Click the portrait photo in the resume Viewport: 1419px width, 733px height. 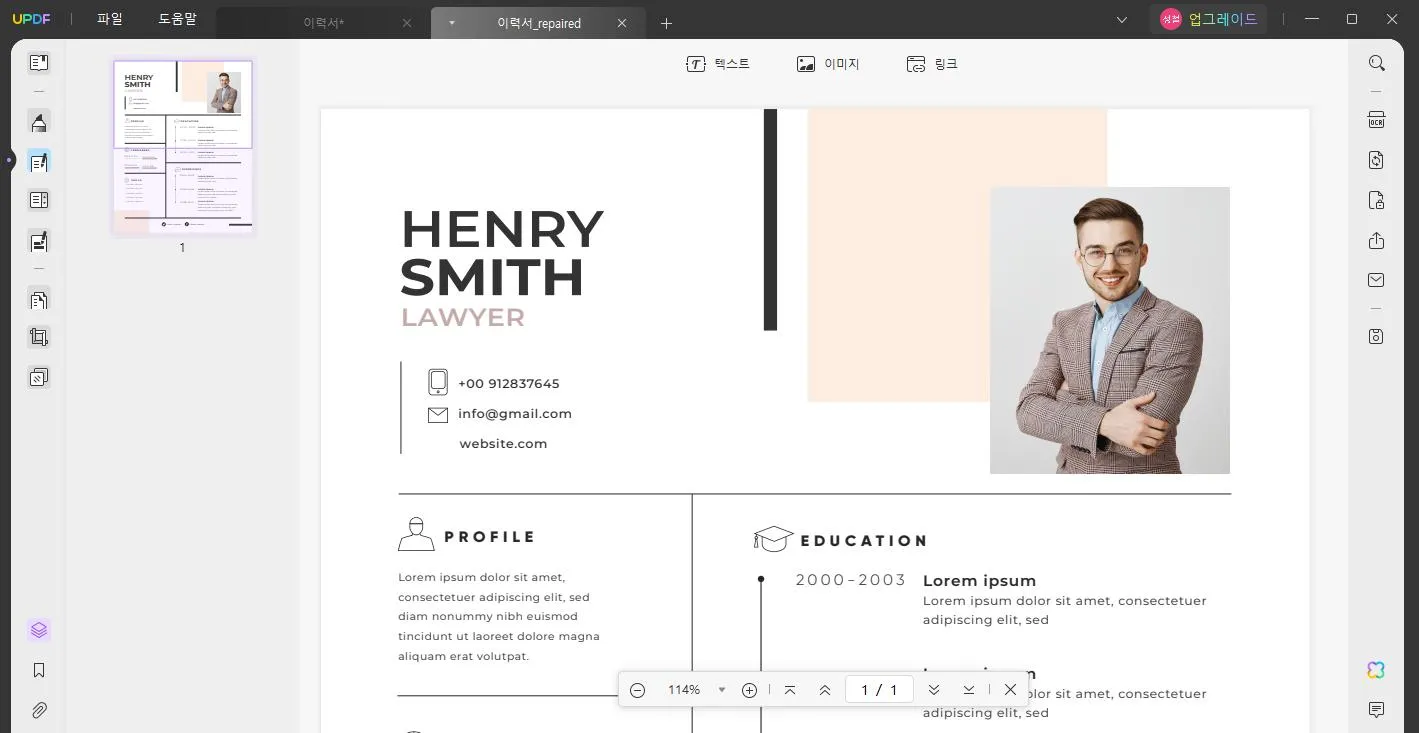pos(1110,330)
